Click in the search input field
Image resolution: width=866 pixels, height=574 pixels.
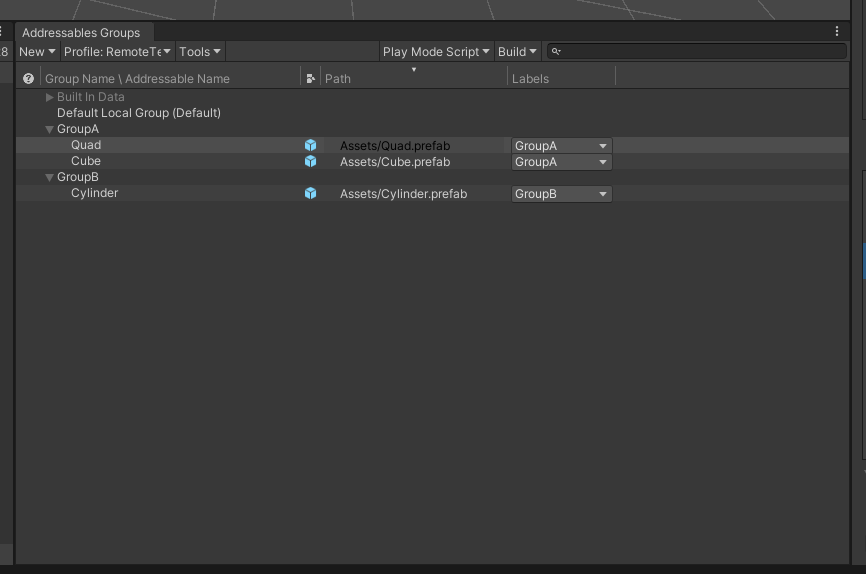(x=697, y=51)
